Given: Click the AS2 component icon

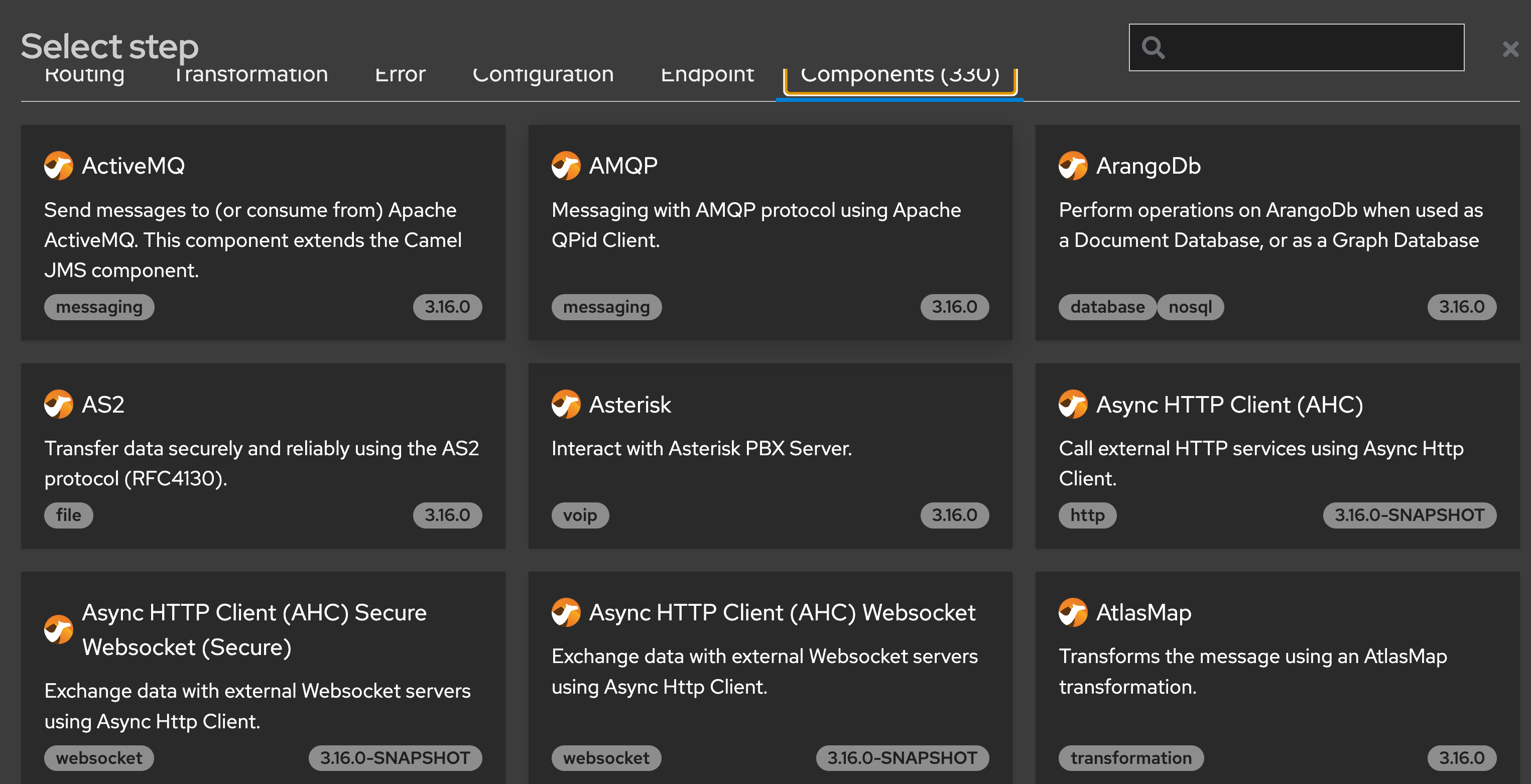Looking at the screenshot, I should click(58, 405).
